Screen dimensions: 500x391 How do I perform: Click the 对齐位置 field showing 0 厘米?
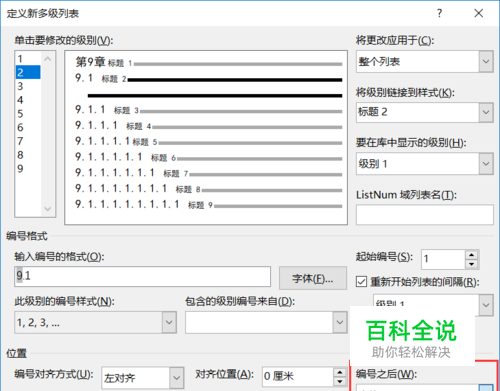(x=298, y=377)
